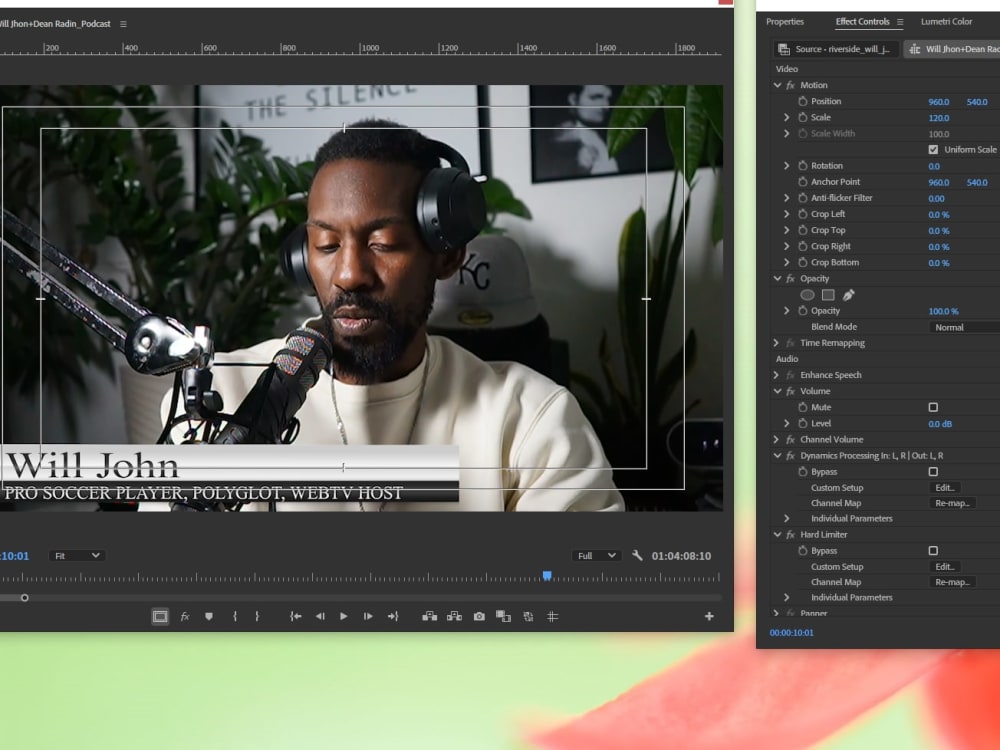Image resolution: width=1000 pixels, height=750 pixels.
Task: Check Bypass under Dynamics Processing
Action: coord(933,471)
